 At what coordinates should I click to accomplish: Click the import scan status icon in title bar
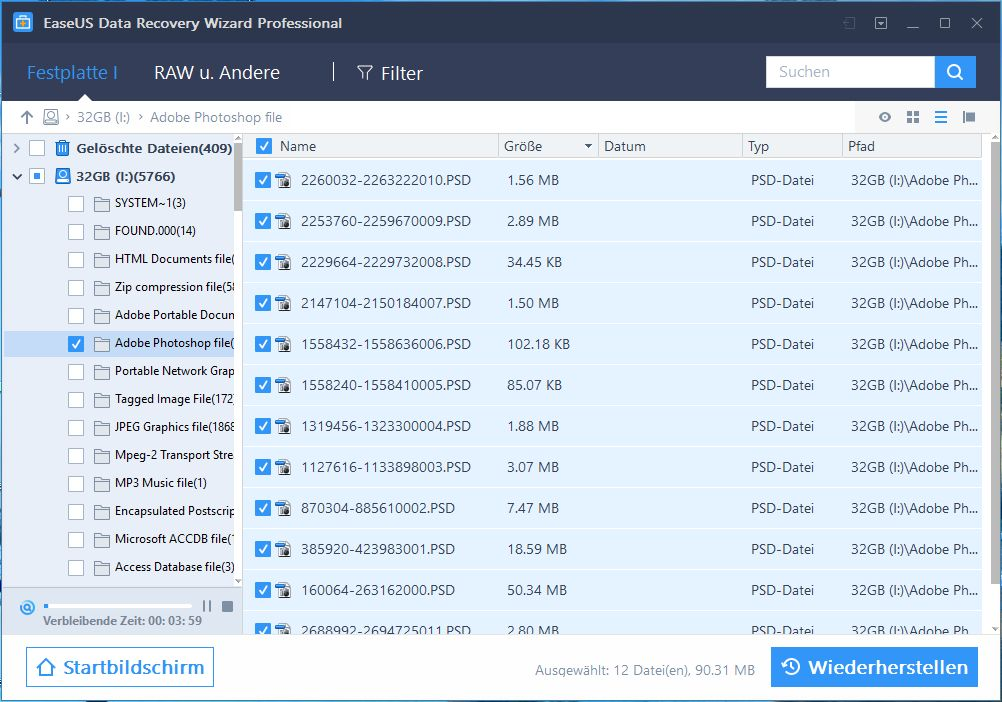[849, 23]
